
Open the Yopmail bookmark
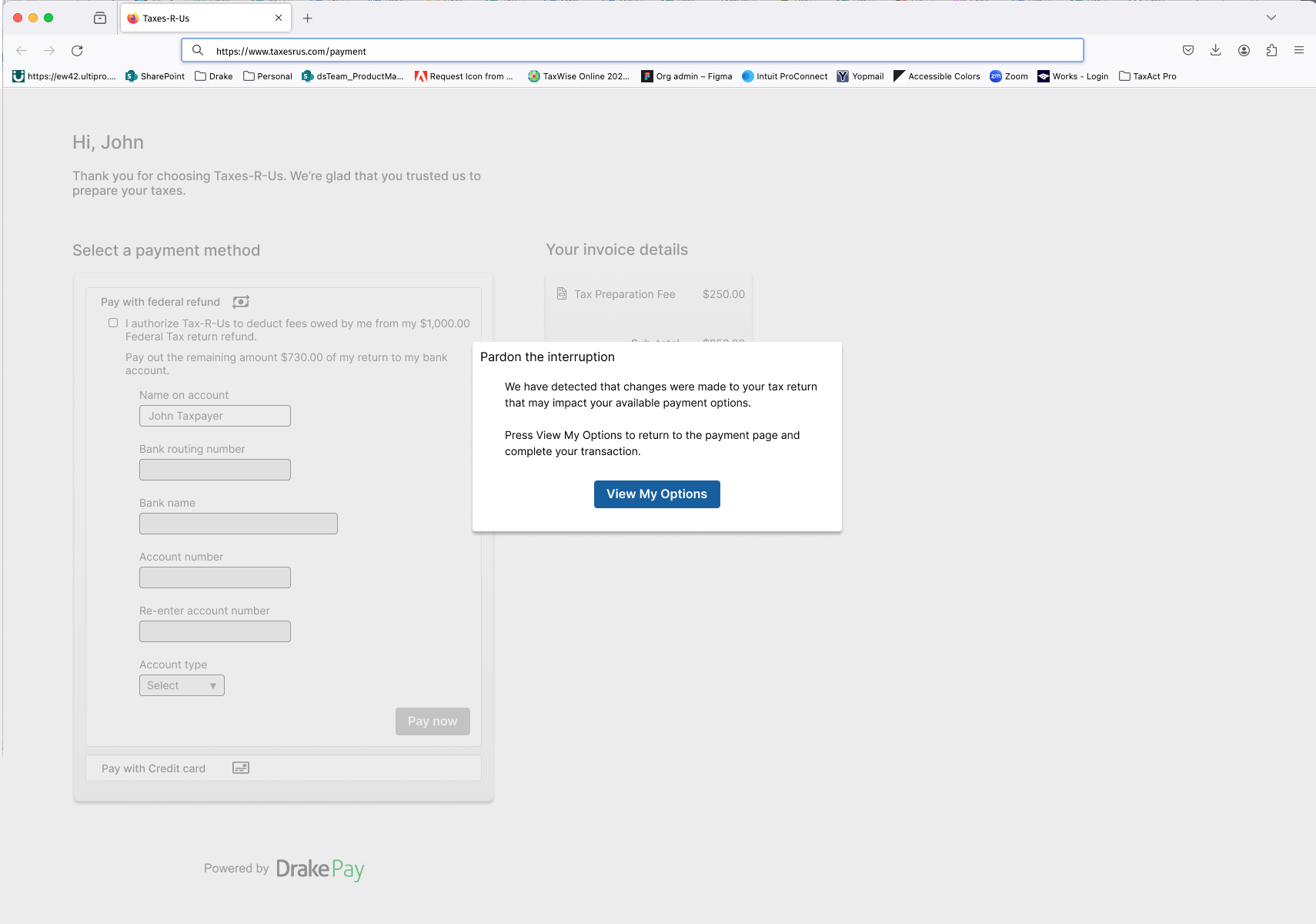(x=860, y=76)
